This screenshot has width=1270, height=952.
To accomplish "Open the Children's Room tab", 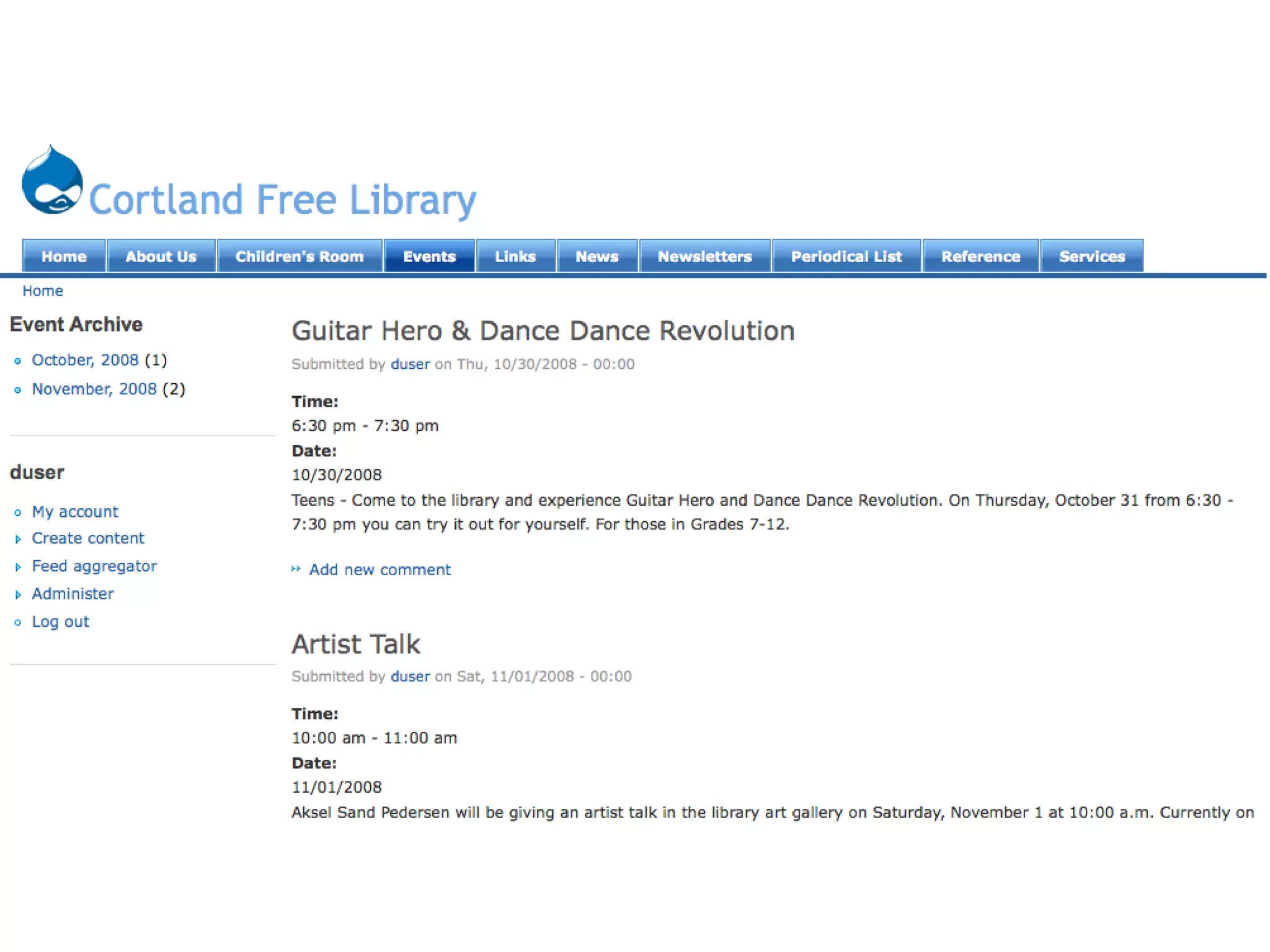I will [x=300, y=256].
